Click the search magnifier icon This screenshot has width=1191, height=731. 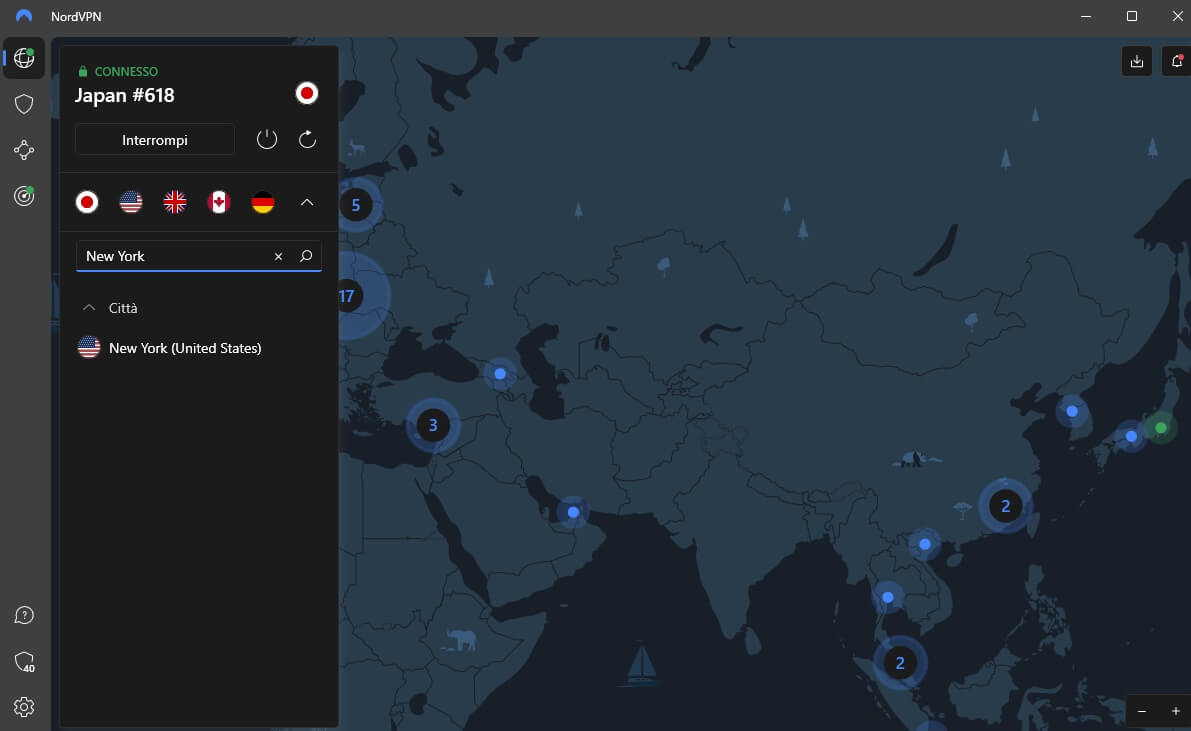tap(306, 256)
